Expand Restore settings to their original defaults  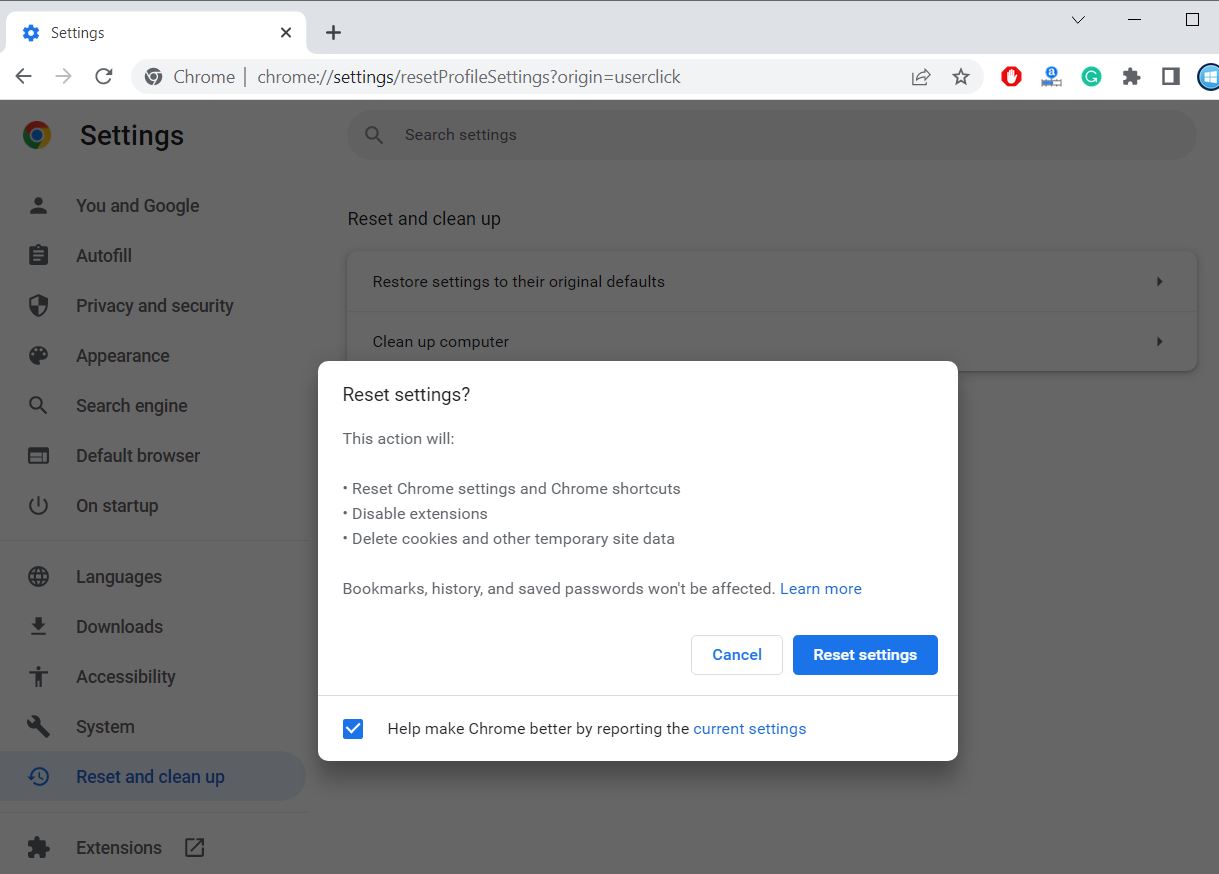coord(771,282)
